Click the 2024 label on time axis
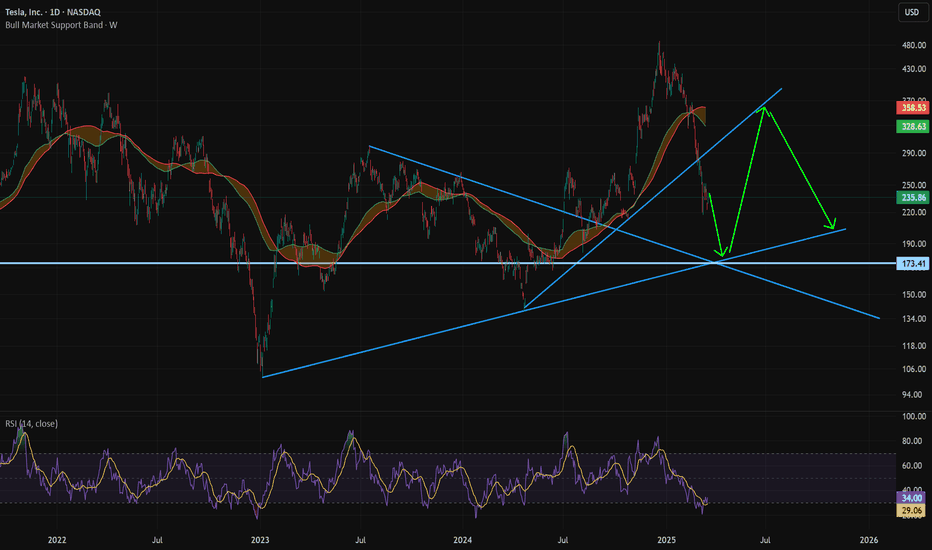This screenshot has width=932, height=550. coord(462,540)
